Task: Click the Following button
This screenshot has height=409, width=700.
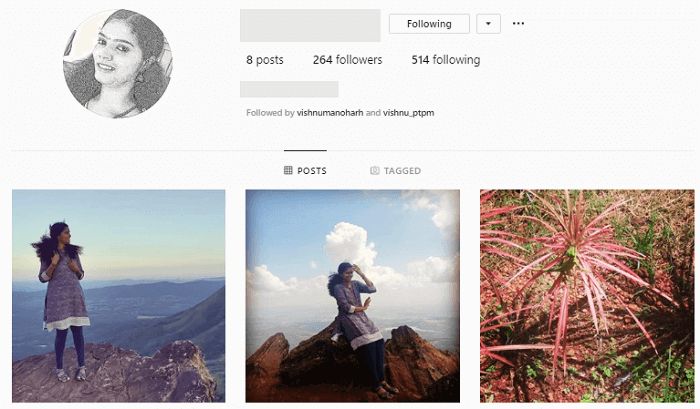Action: (x=429, y=24)
